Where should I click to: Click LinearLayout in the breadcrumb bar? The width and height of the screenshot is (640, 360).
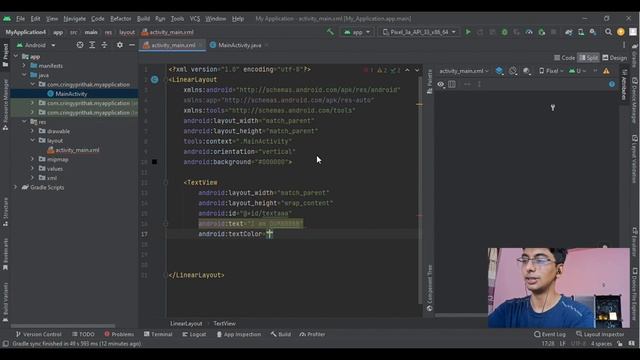click(x=186, y=323)
